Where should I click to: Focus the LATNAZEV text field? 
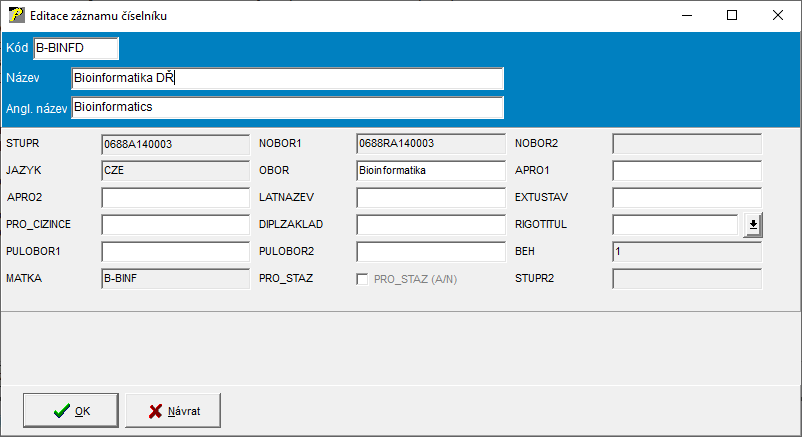pyautogui.click(x=430, y=198)
